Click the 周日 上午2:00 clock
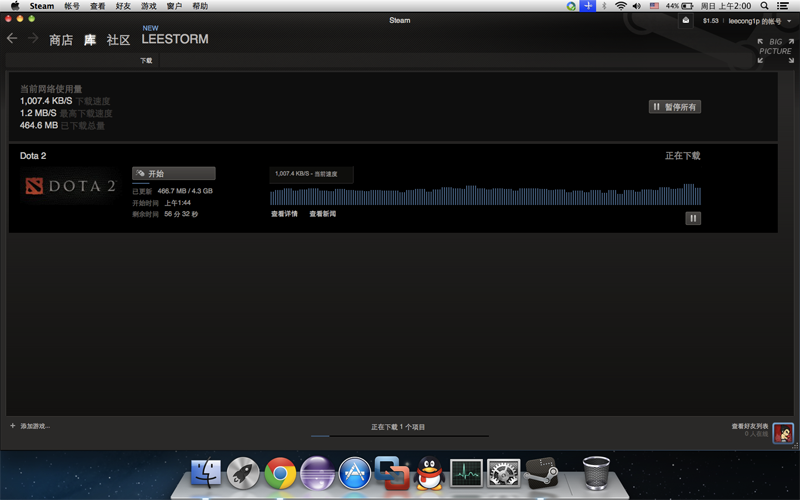Viewport: 800px width, 500px height. pyautogui.click(x=726, y=6)
